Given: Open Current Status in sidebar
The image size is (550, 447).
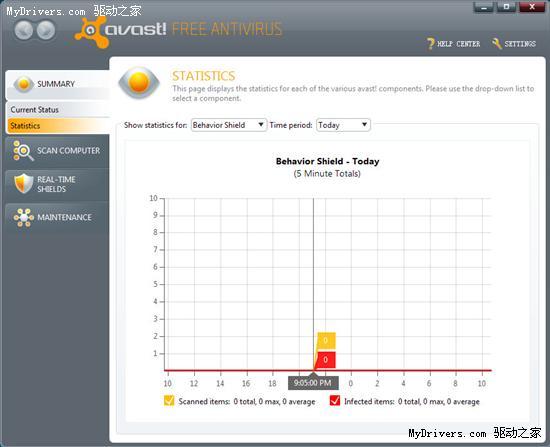Looking at the screenshot, I should coord(58,109).
